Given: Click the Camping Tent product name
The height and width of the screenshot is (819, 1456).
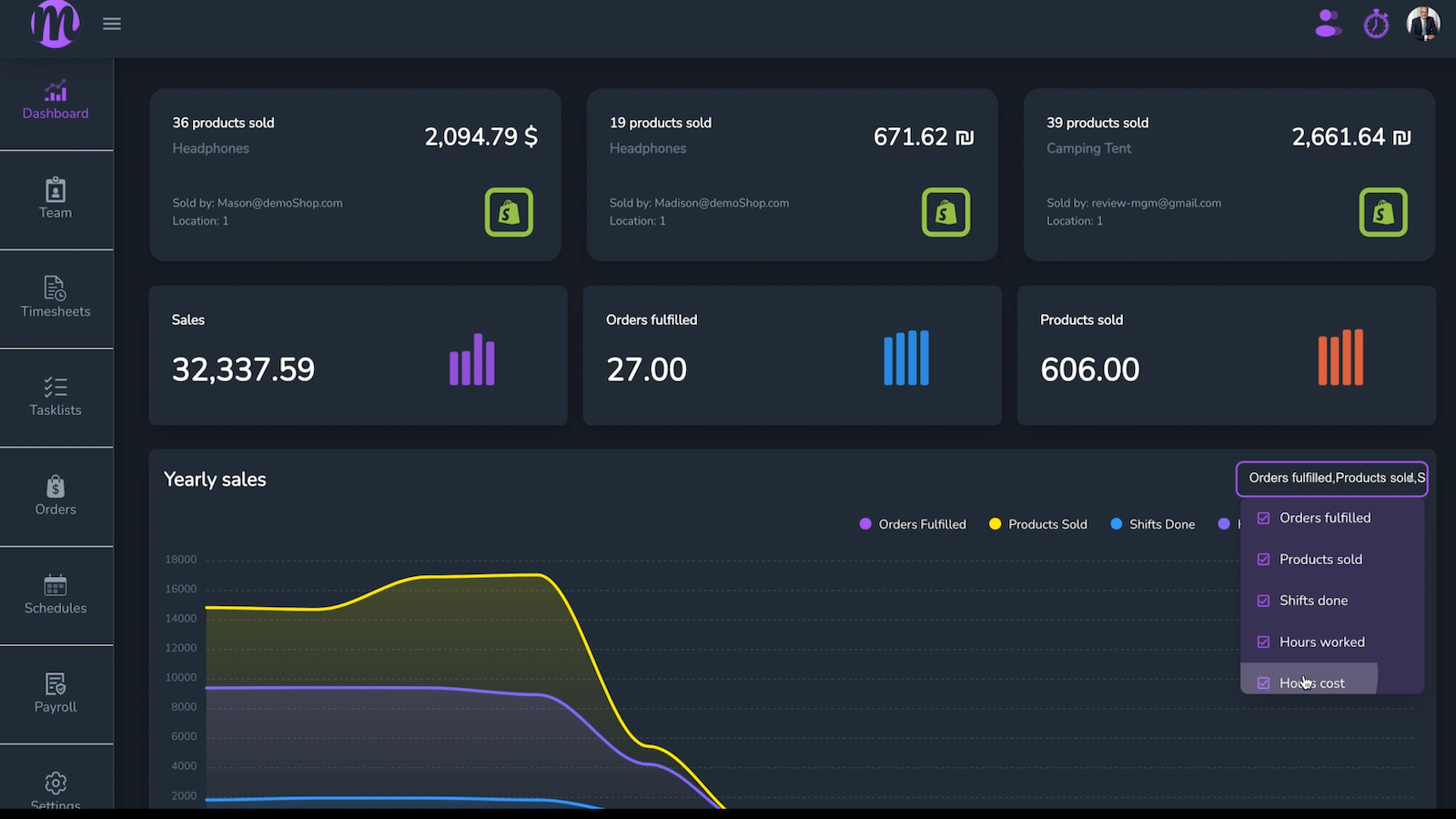Looking at the screenshot, I should pos(1088,148).
